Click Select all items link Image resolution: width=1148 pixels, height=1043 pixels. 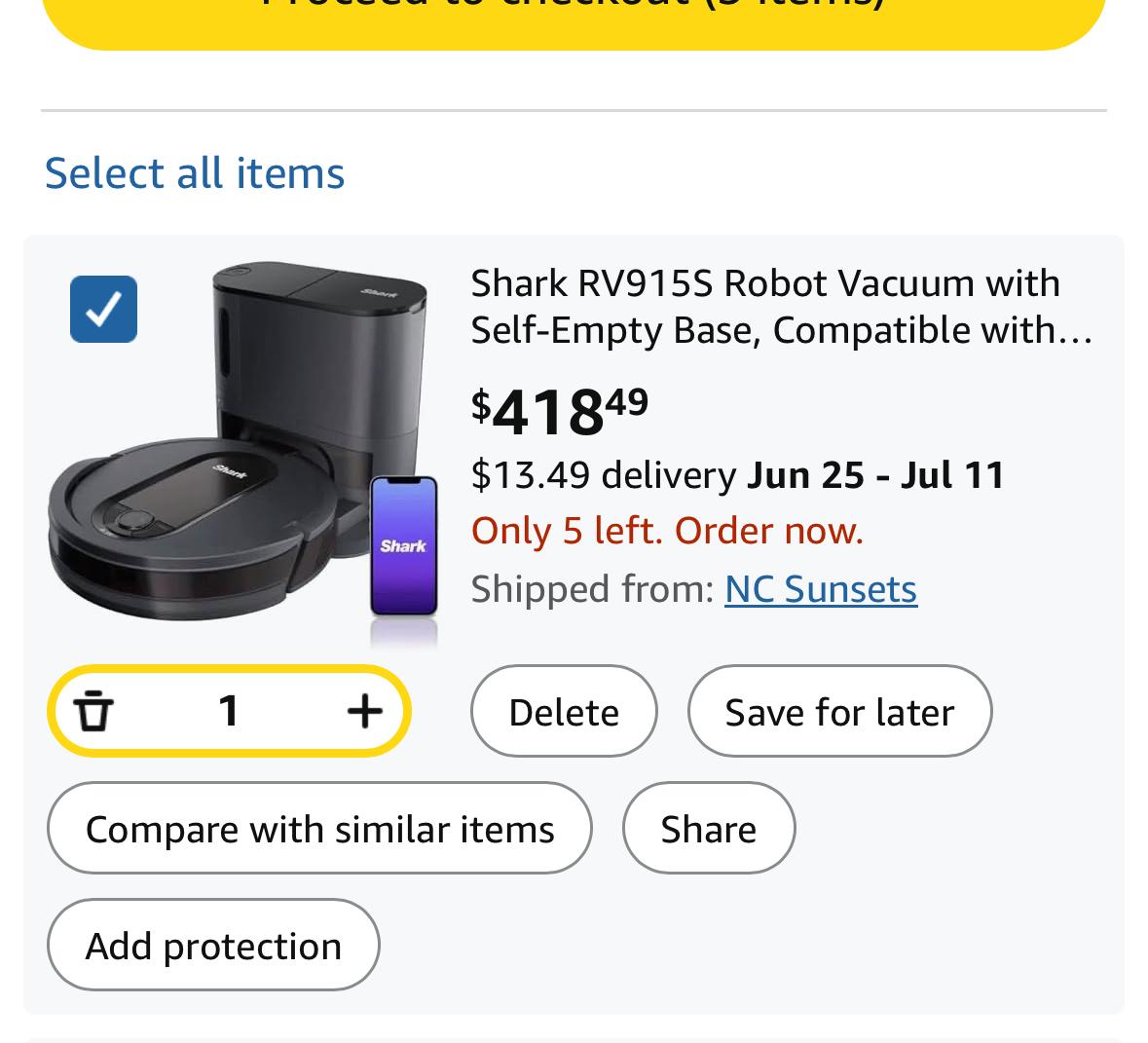click(x=195, y=172)
